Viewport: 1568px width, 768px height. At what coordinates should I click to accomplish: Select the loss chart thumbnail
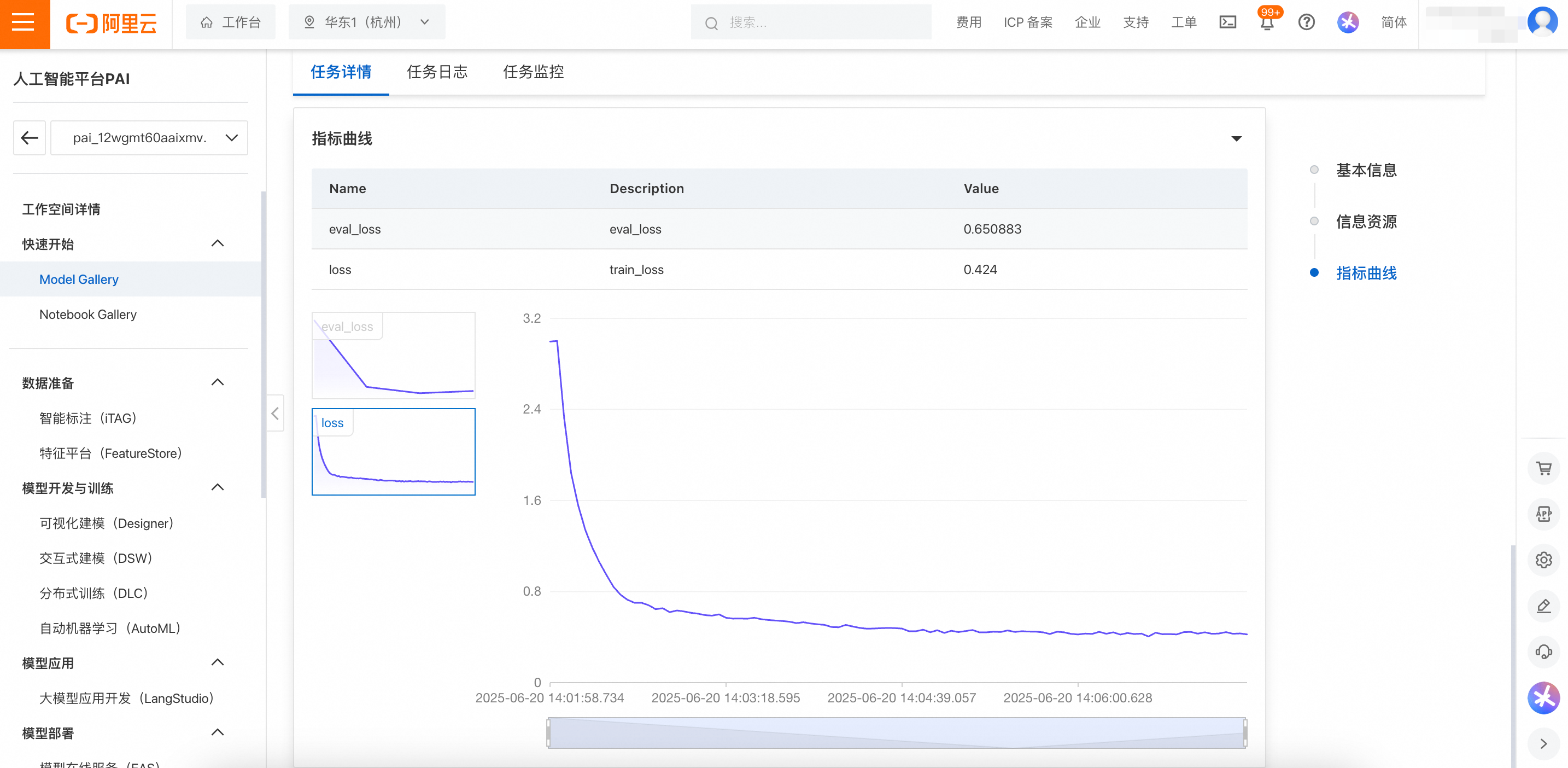(393, 452)
